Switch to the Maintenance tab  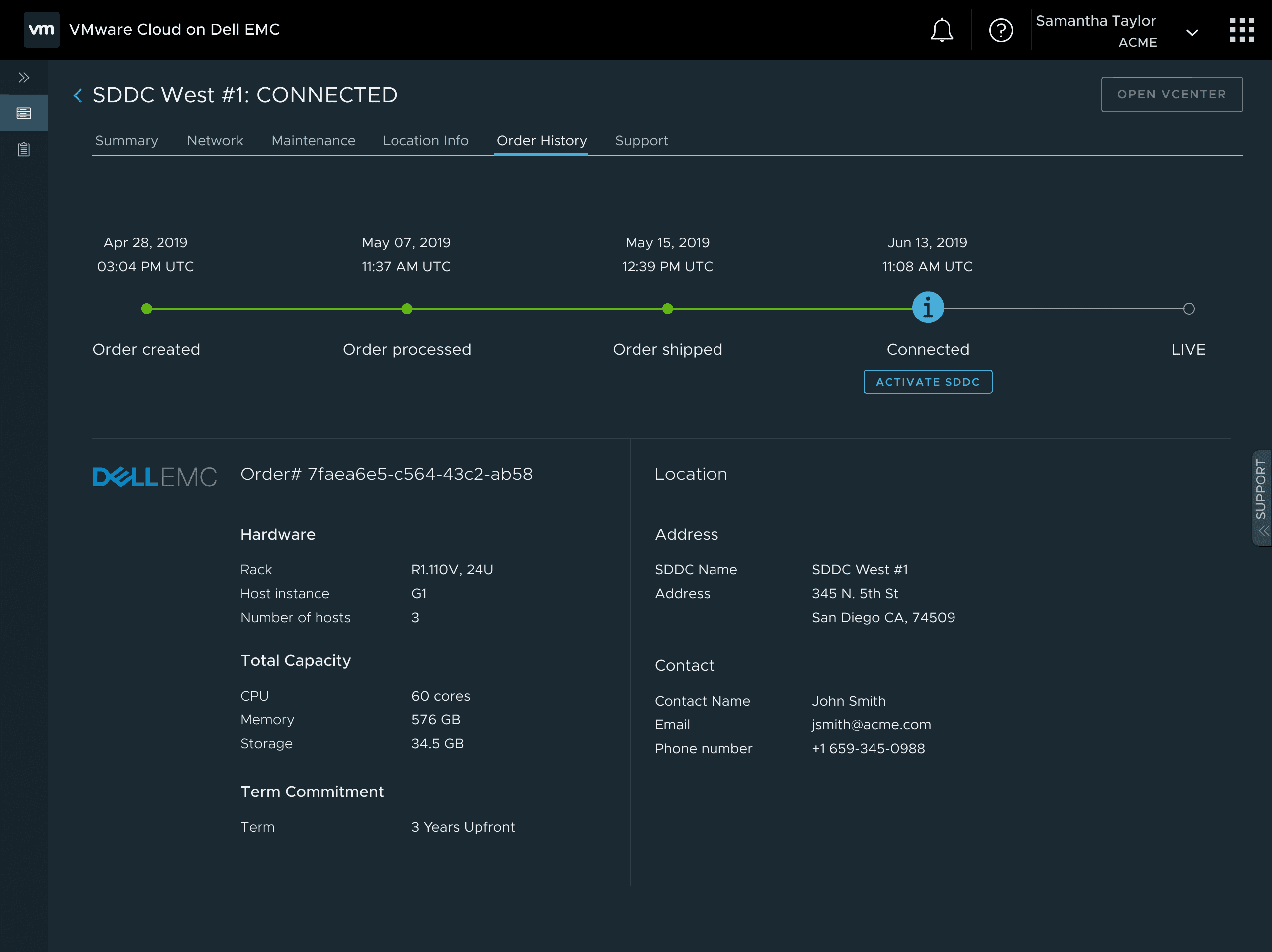(314, 141)
